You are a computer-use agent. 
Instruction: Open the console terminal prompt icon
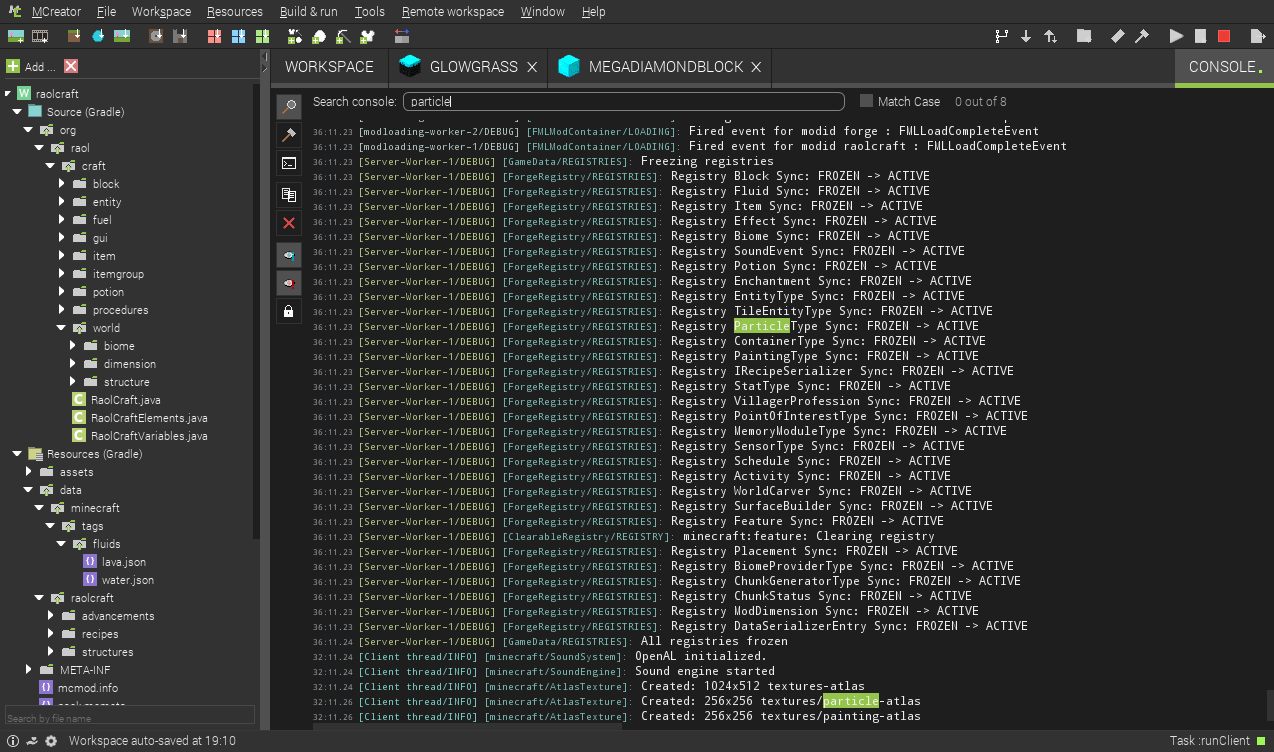point(289,163)
